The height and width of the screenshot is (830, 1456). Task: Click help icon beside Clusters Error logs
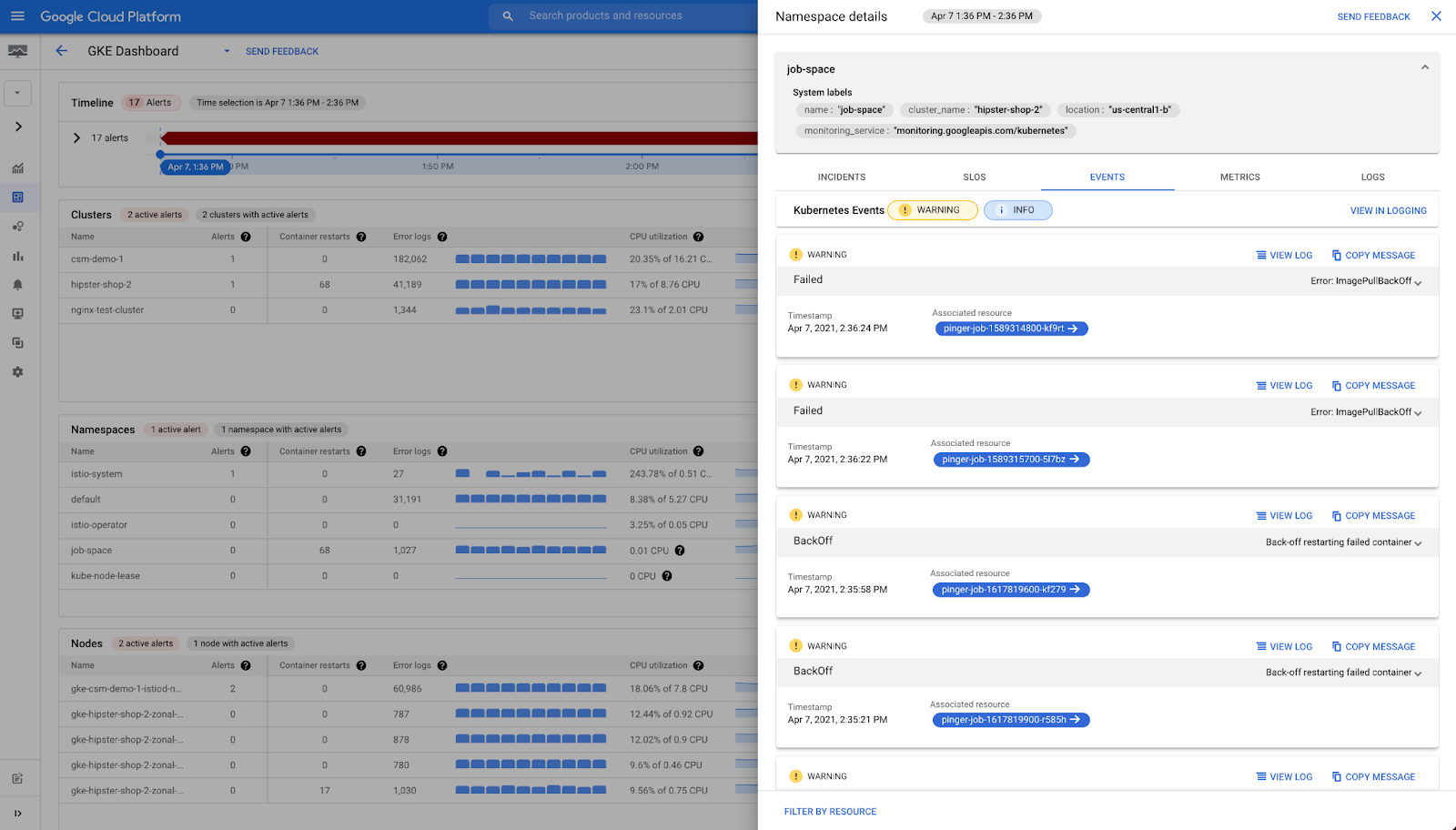442,237
